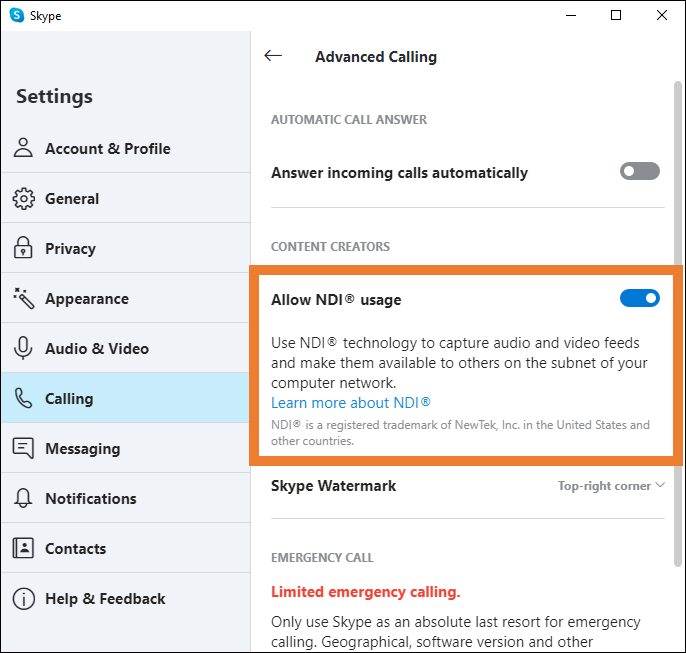The image size is (686, 653).
Task: Click the Skype Watermark label
Action: (333, 486)
